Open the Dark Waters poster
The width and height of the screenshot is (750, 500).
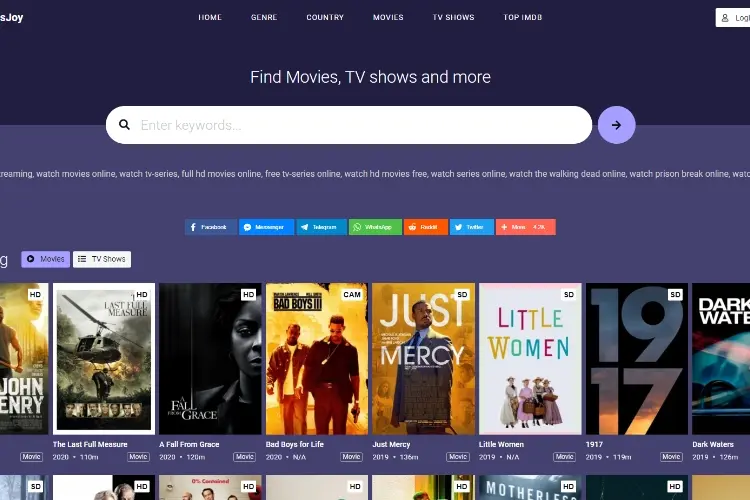[721, 359]
